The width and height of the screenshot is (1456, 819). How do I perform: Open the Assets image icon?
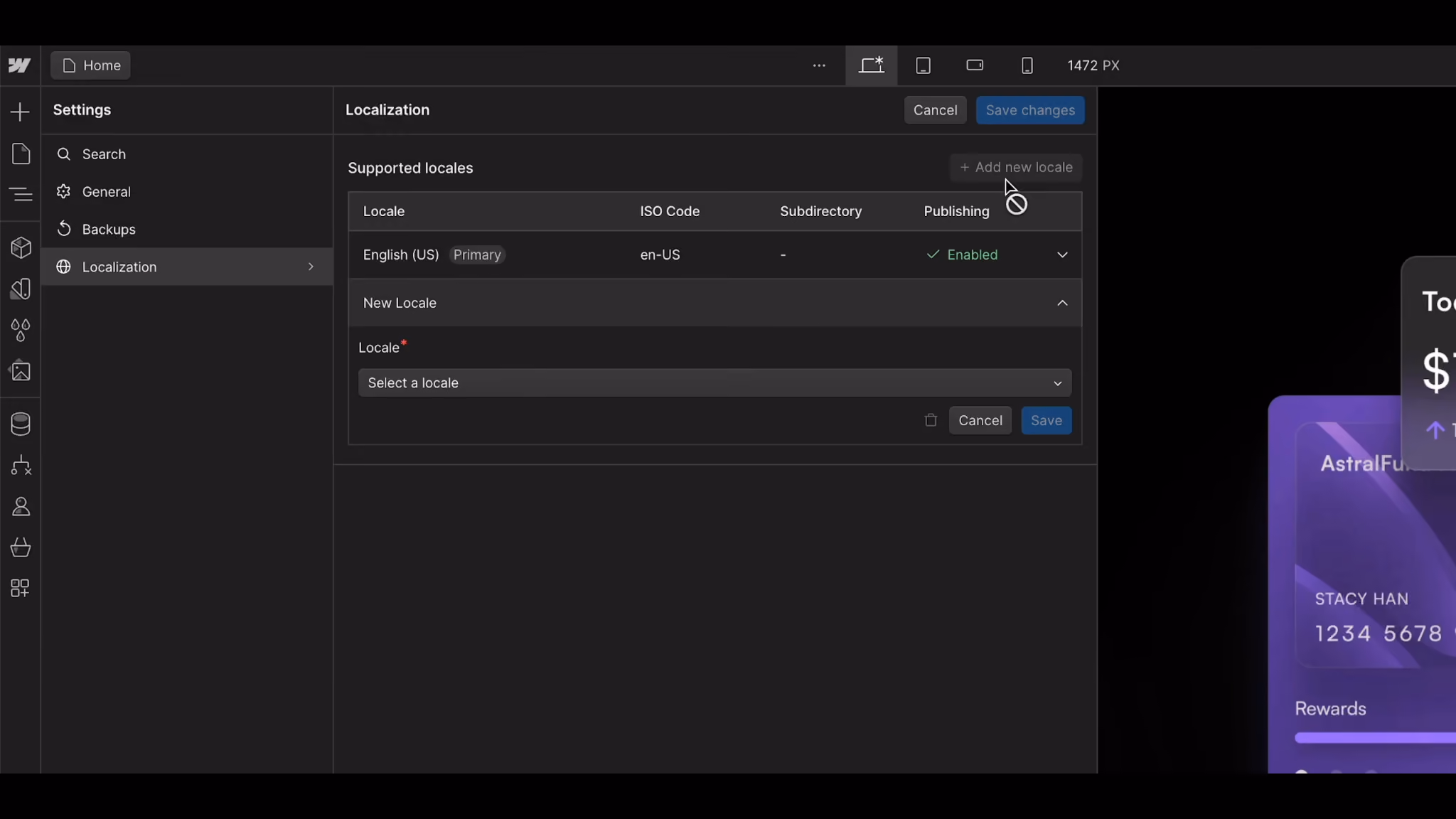(21, 370)
